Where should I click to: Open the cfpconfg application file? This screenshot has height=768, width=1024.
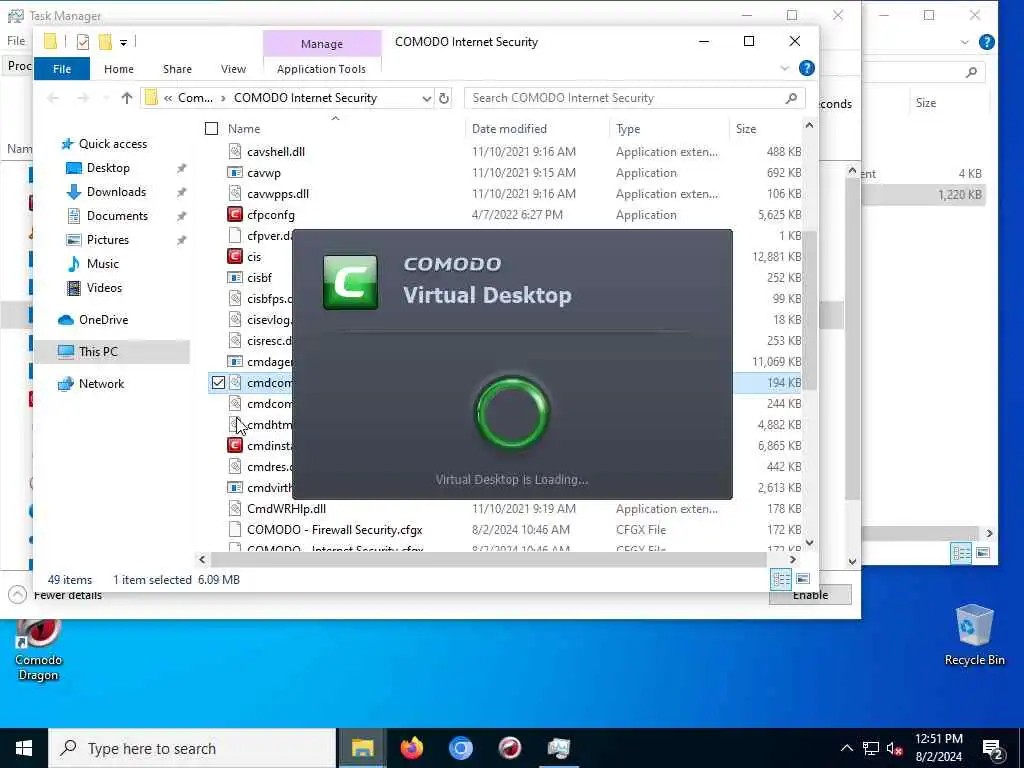click(270, 215)
